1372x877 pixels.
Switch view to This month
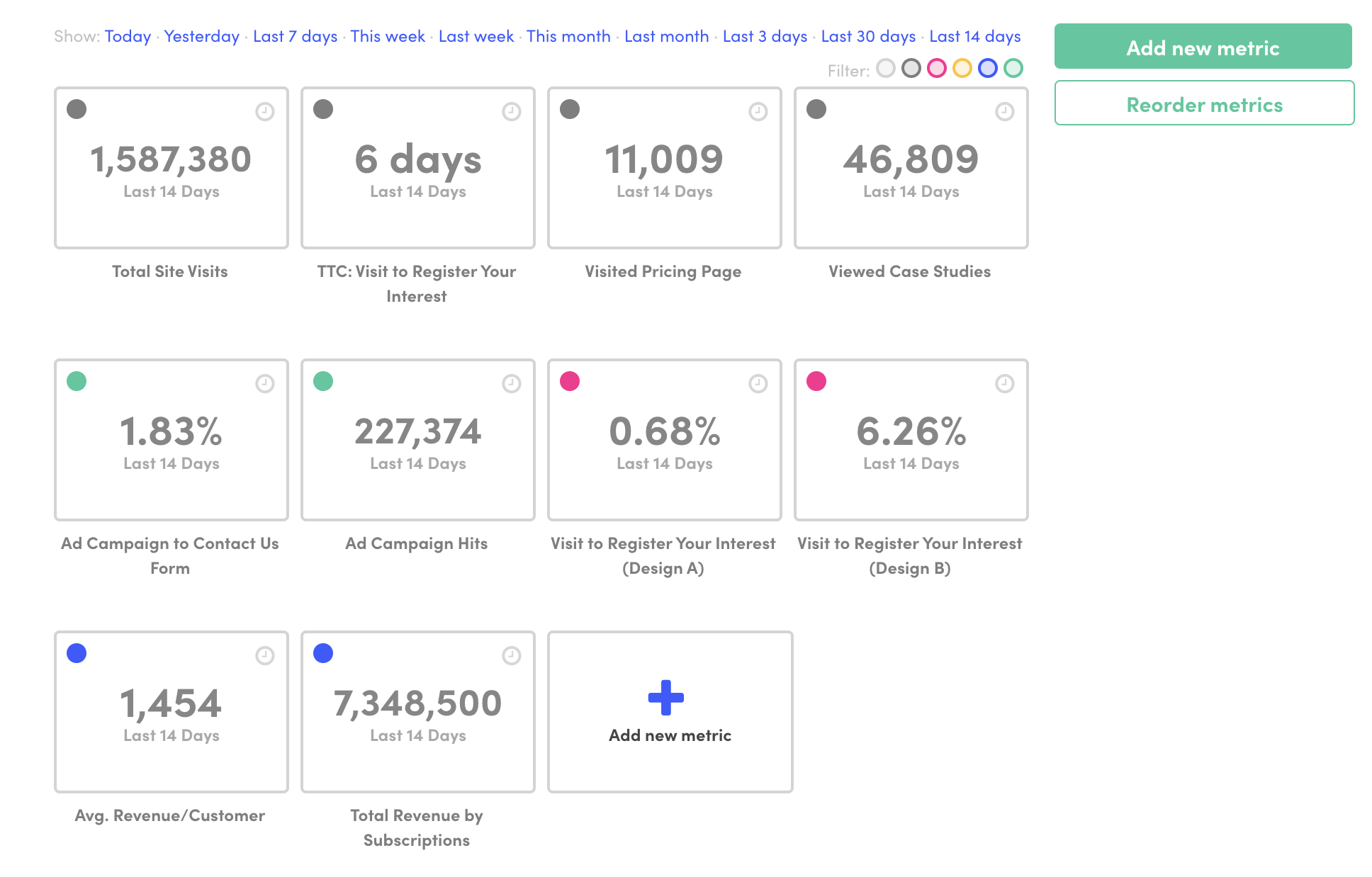pyautogui.click(x=568, y=35)
